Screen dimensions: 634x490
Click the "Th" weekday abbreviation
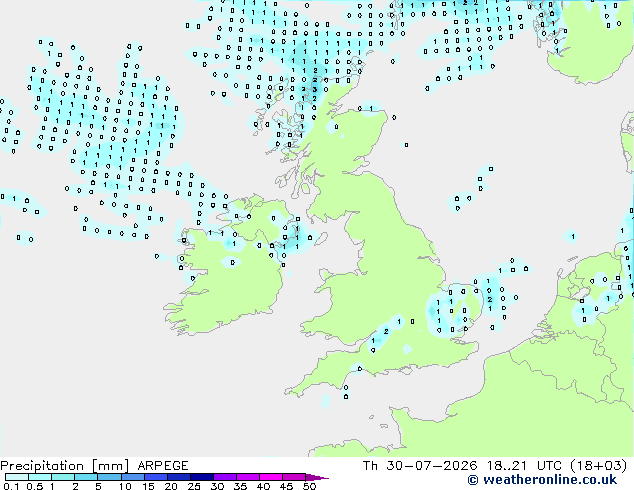pyautogui.click(x=370, y=466)
